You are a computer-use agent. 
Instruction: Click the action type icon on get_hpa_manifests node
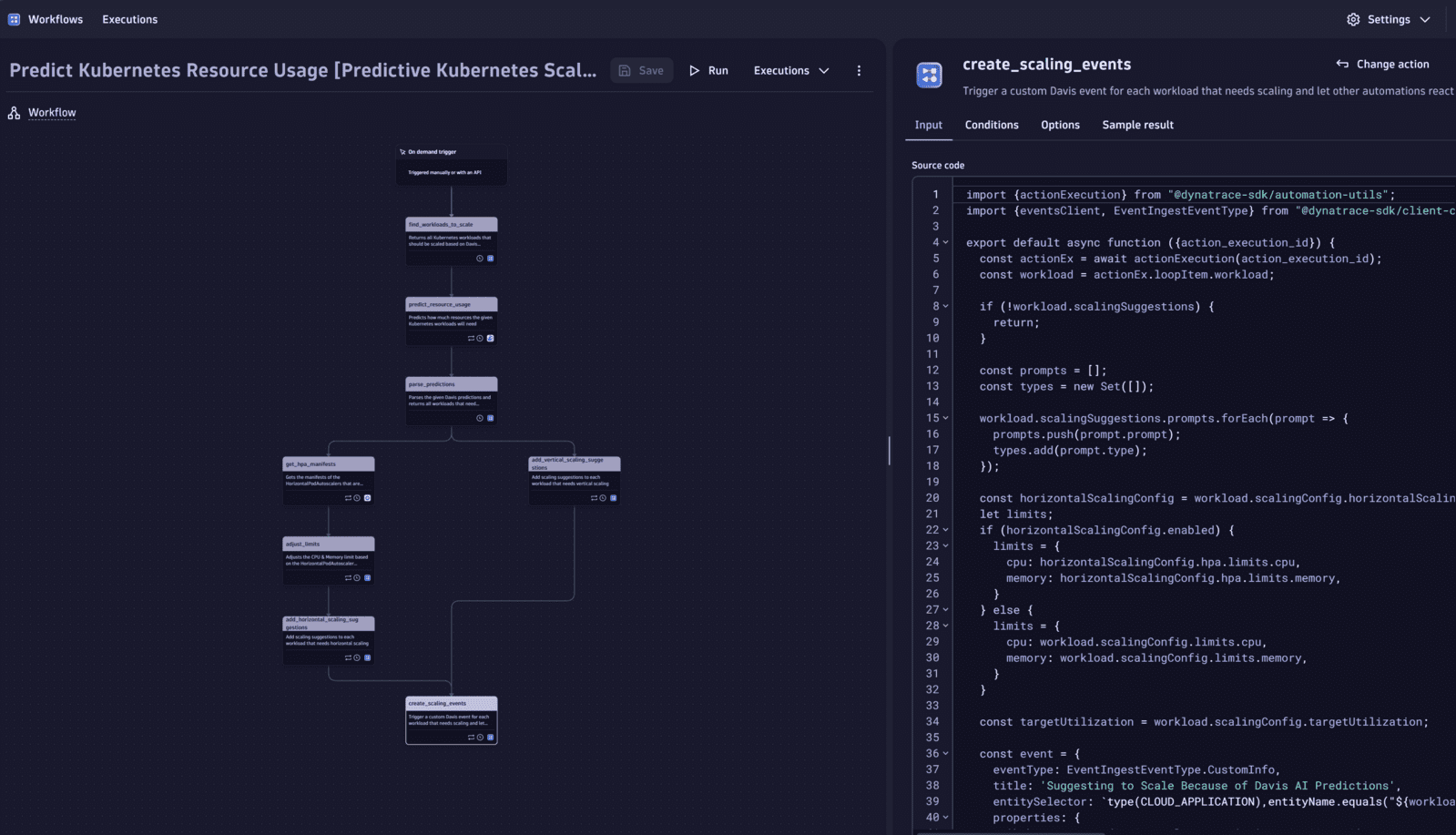367,498
